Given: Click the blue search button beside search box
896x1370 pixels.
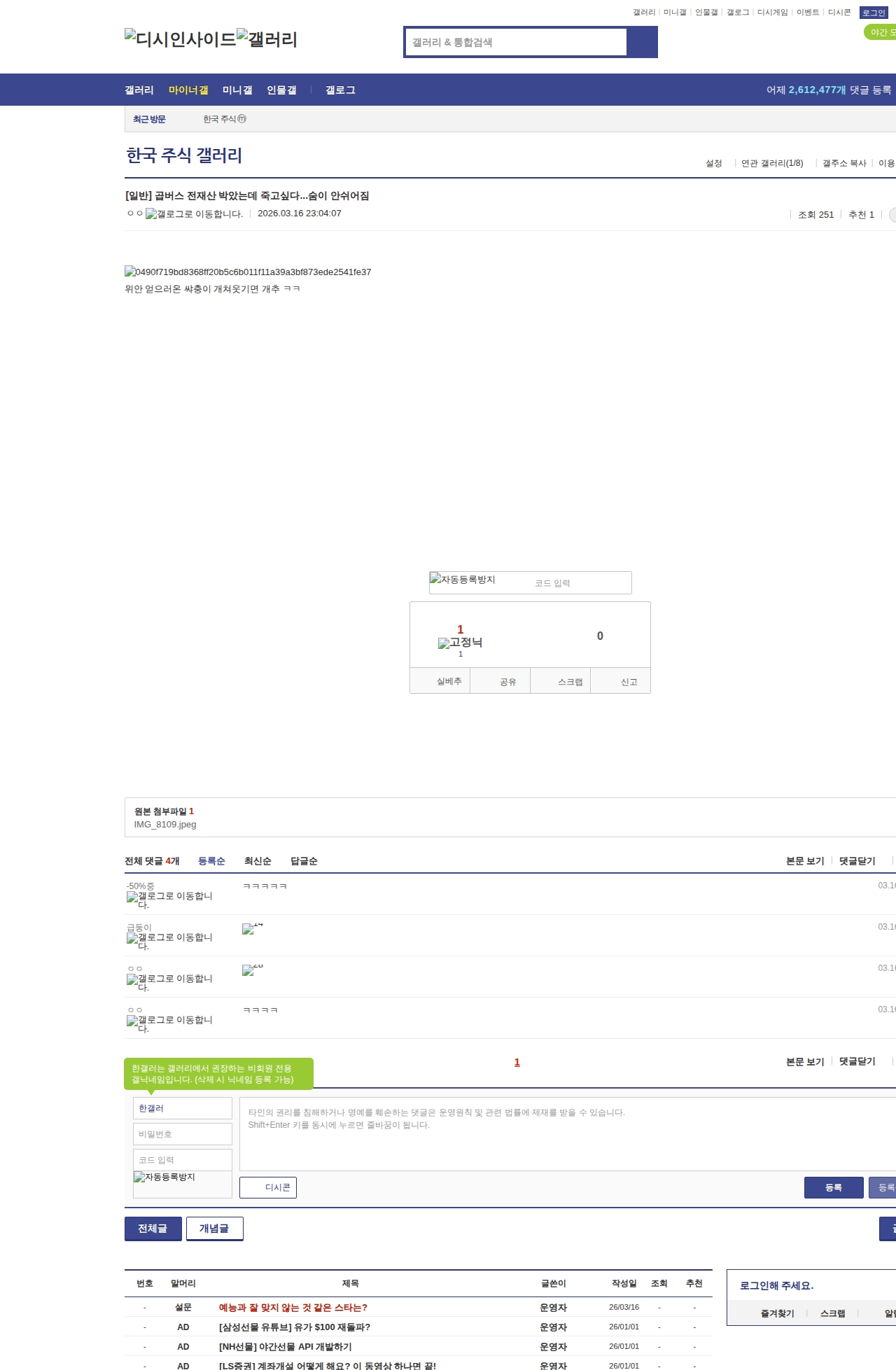Looking at the screenshot, I should pyautogui.click(x=642, y=42).
